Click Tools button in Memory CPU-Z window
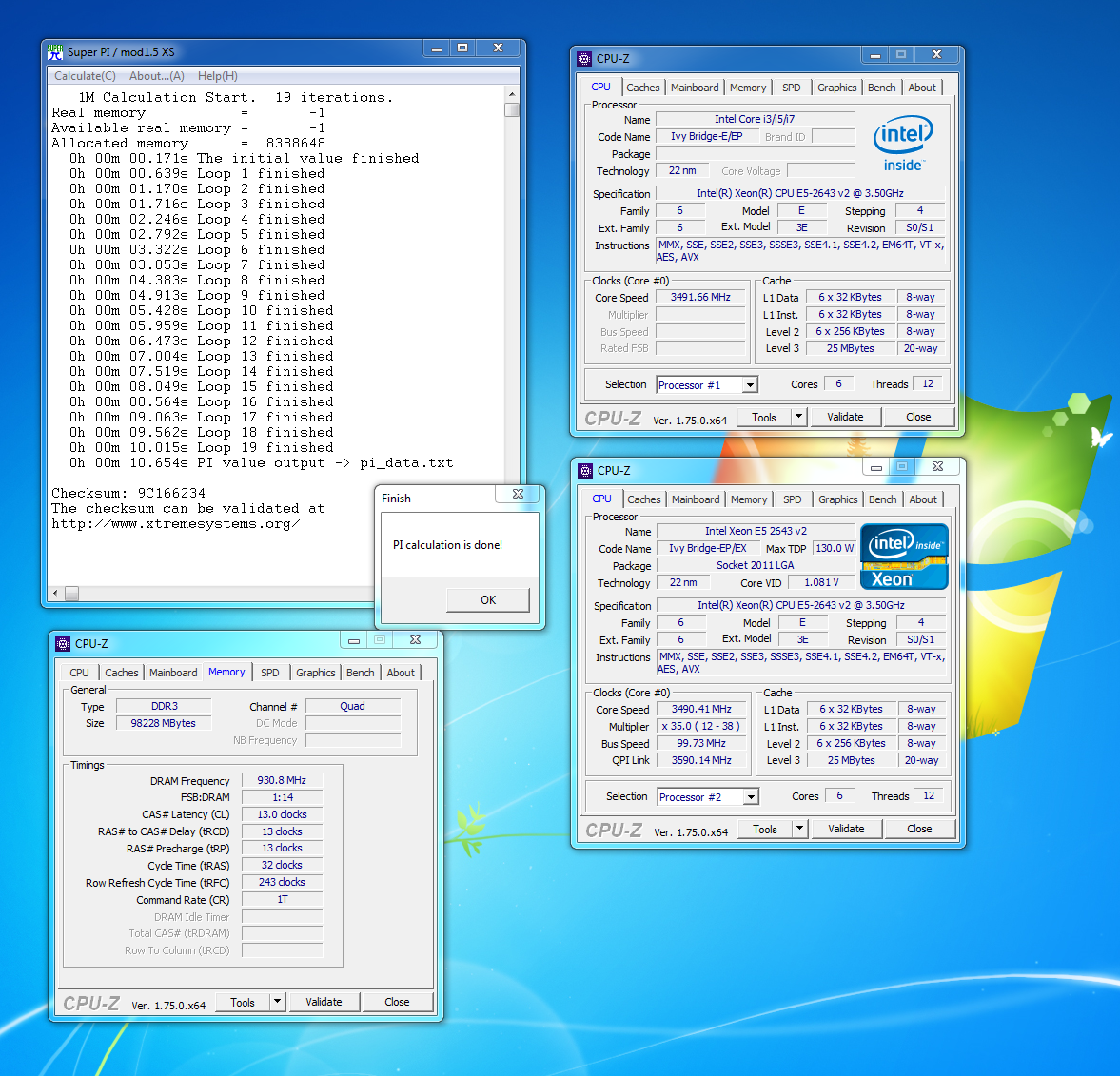The height and width of the screenshot is (1076, 1120). pos(242,1003)
